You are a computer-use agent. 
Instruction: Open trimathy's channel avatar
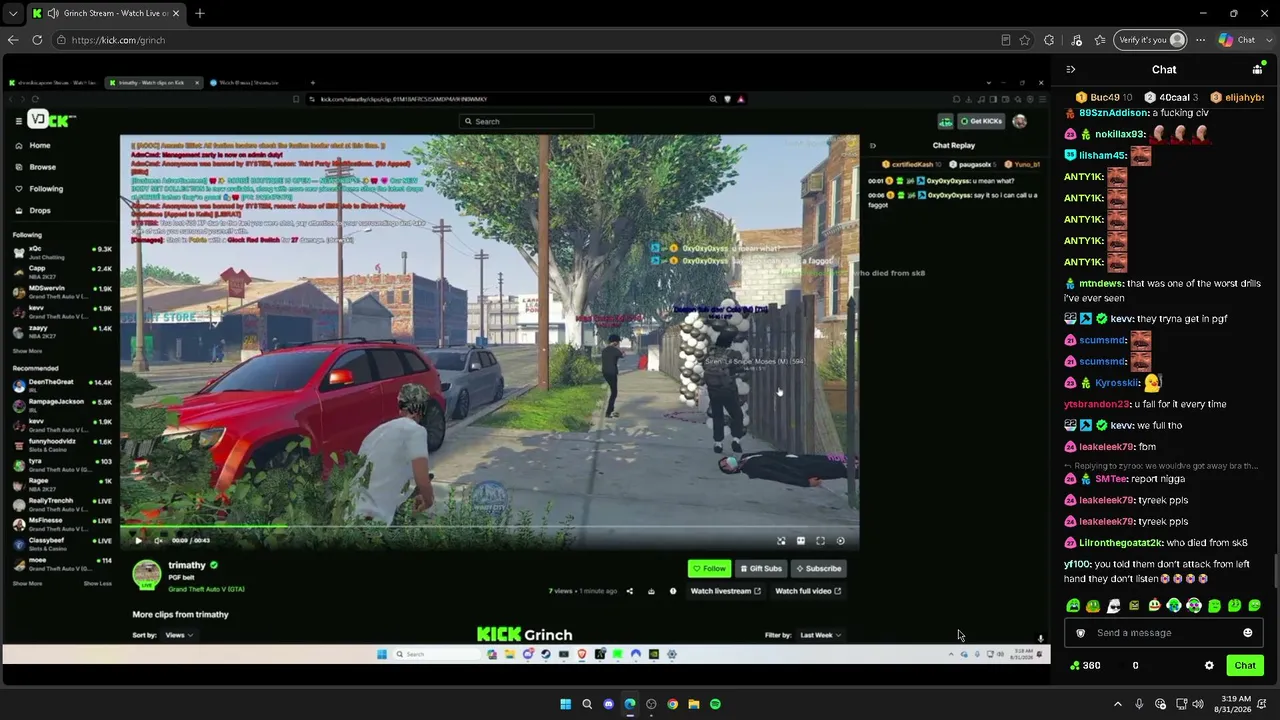click(147, 573)
